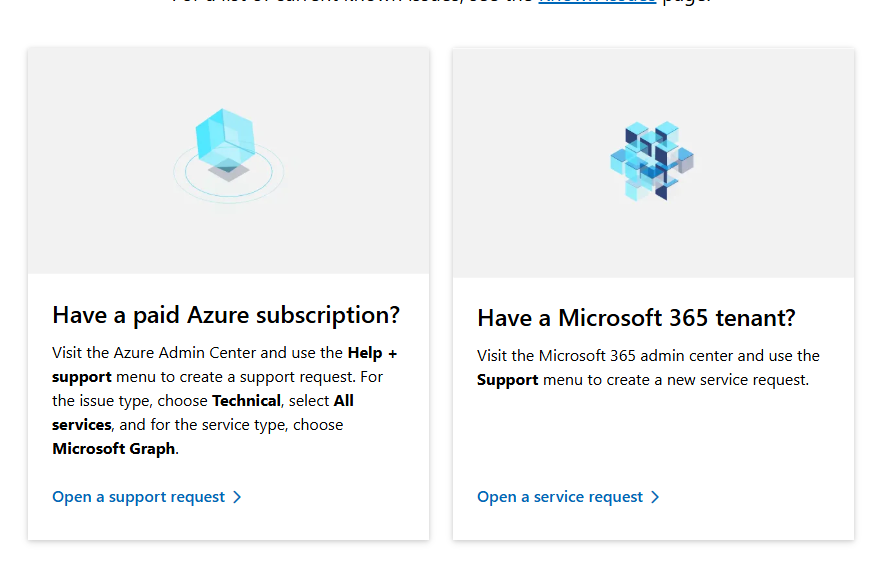Click the chevron after Open a service request

(655, 497)
